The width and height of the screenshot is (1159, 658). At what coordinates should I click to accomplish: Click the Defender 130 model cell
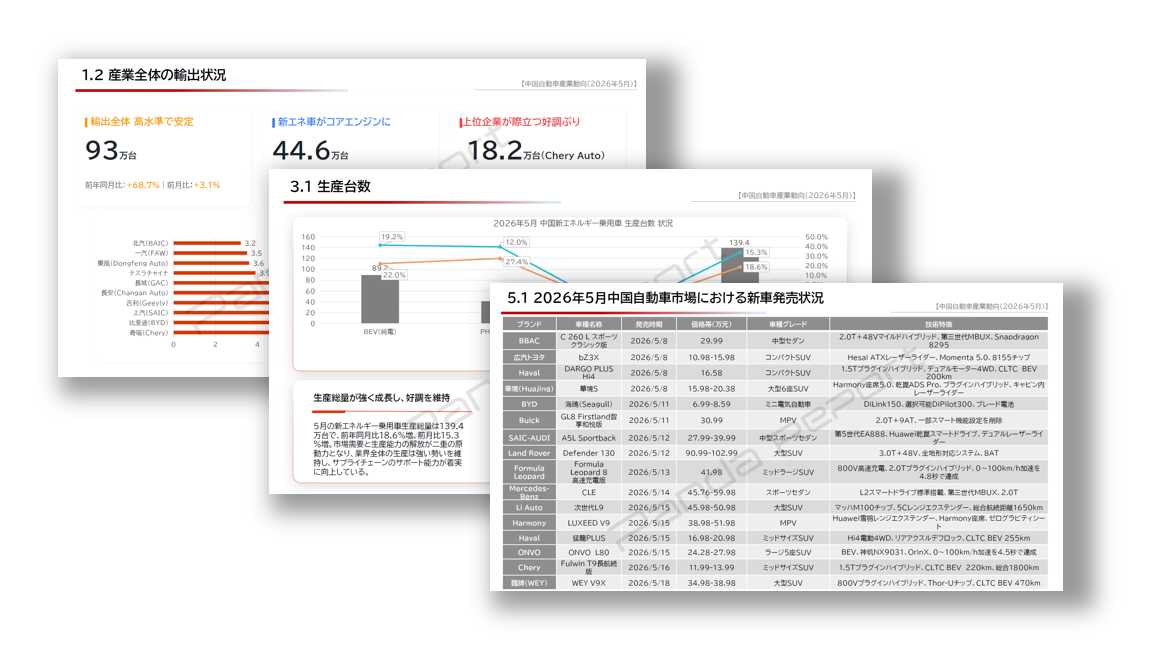tap(588, 453)
